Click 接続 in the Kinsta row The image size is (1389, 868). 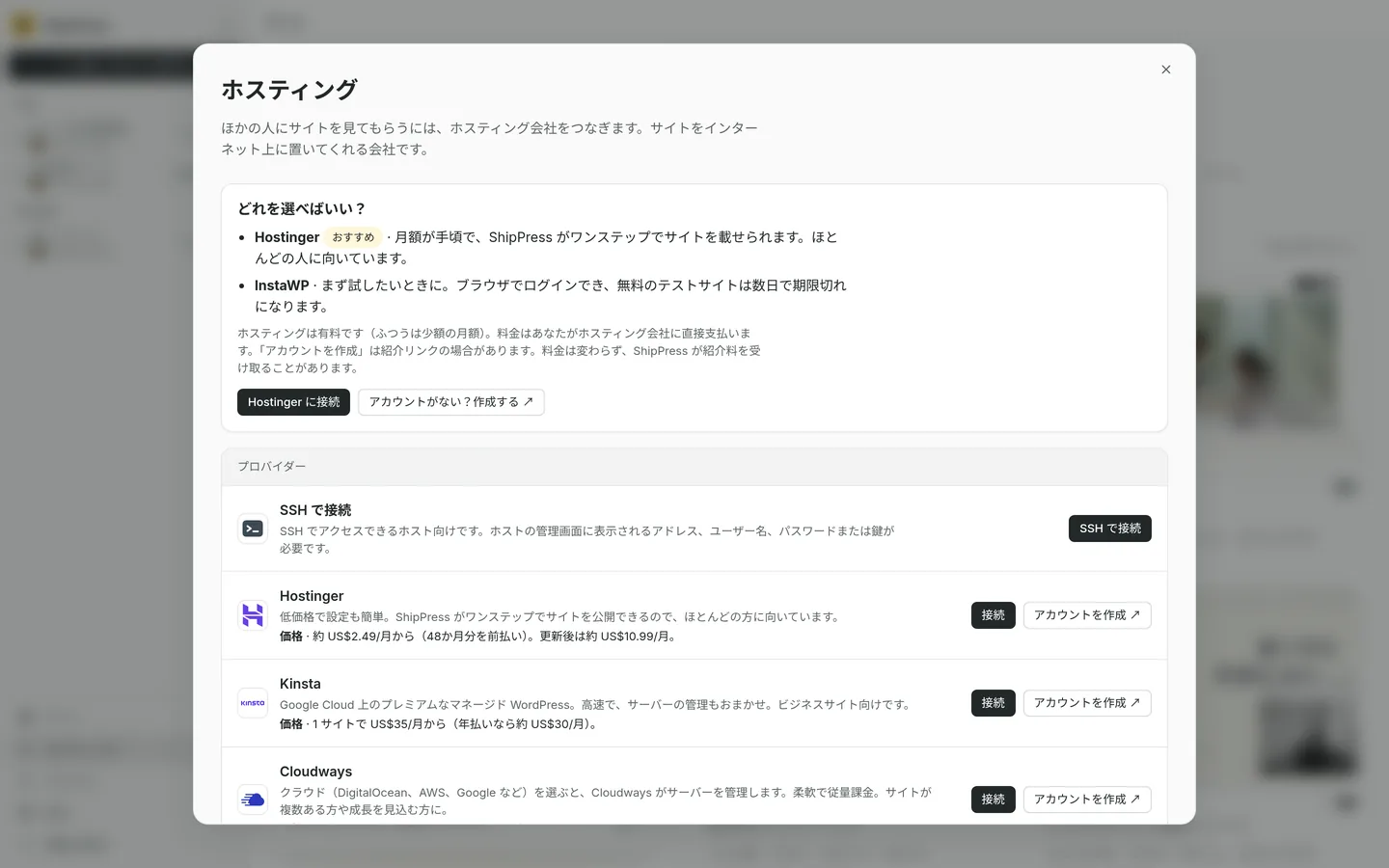pyautogui.click(x=993, y=703)
